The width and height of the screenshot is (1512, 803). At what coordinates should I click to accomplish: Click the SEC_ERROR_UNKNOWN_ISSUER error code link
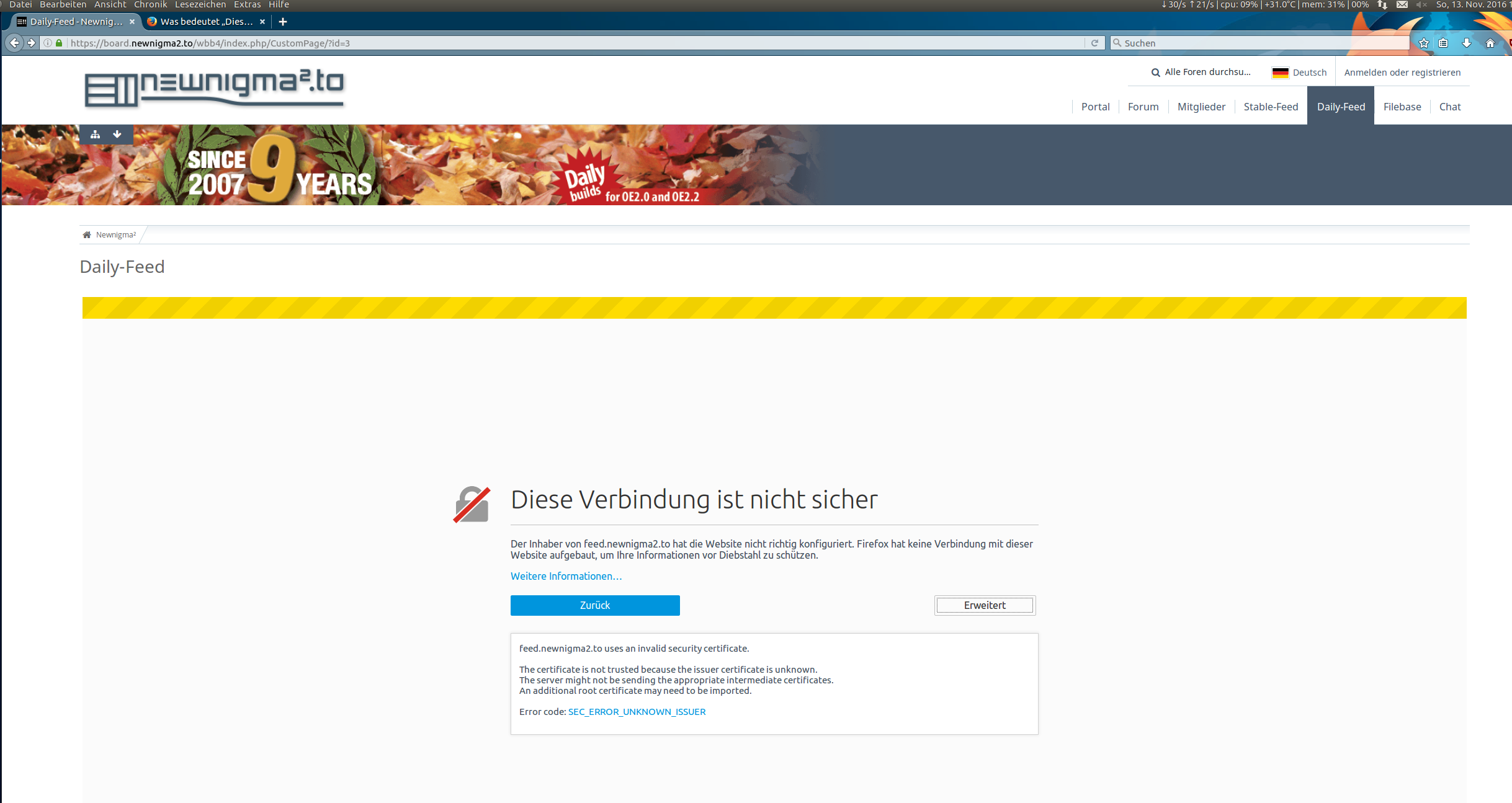coord(637,712)
